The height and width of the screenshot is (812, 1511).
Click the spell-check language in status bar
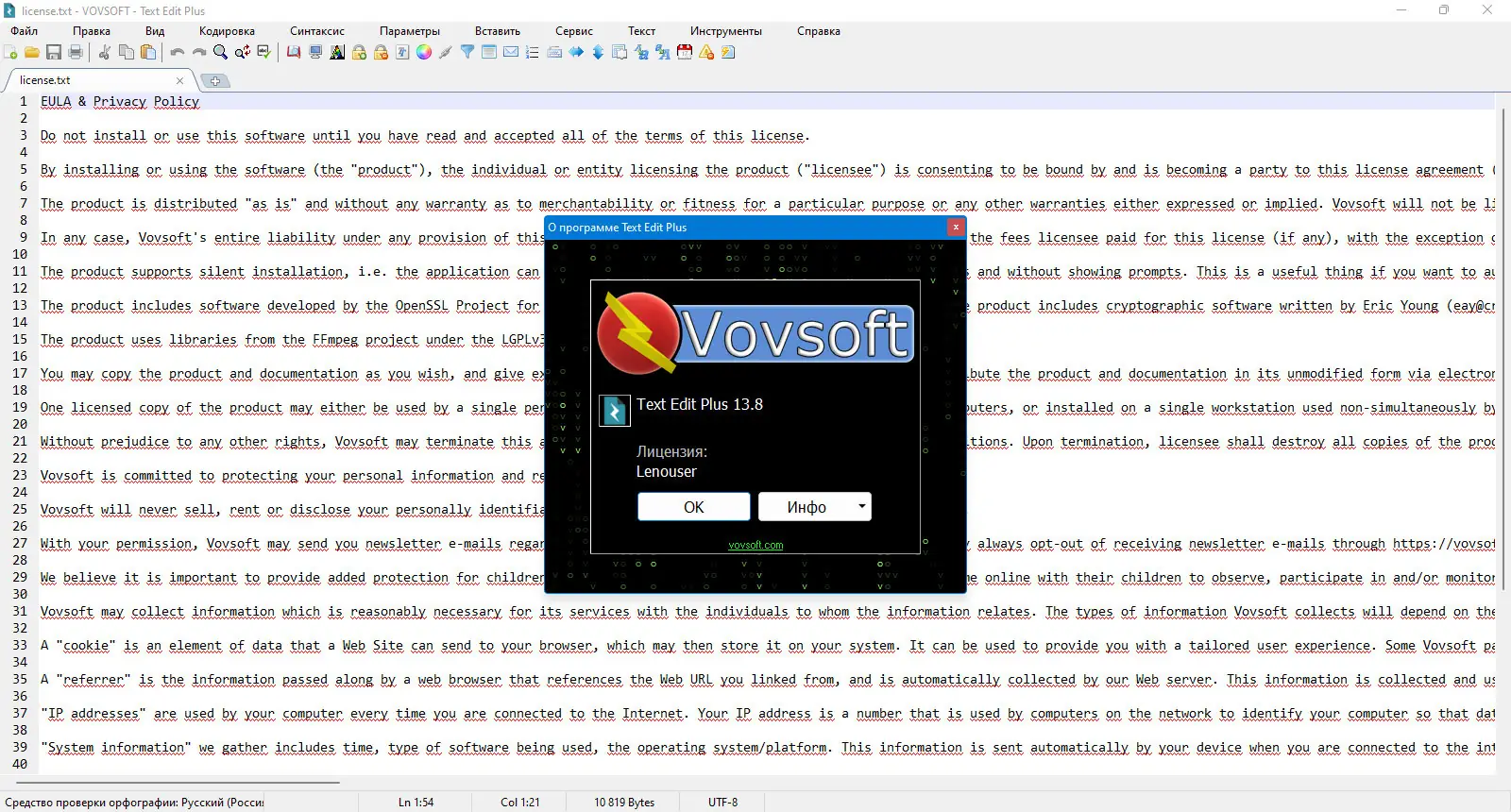[x=135, y=803]
